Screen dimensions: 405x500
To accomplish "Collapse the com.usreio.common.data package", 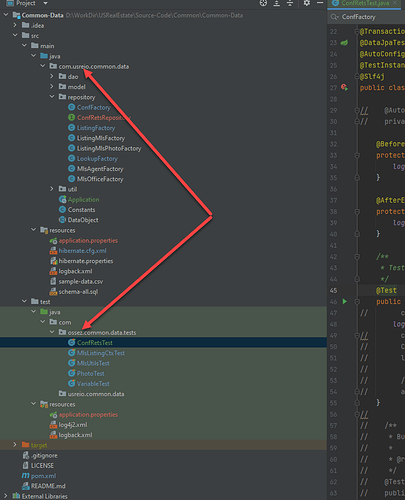I will click(43, 66).
